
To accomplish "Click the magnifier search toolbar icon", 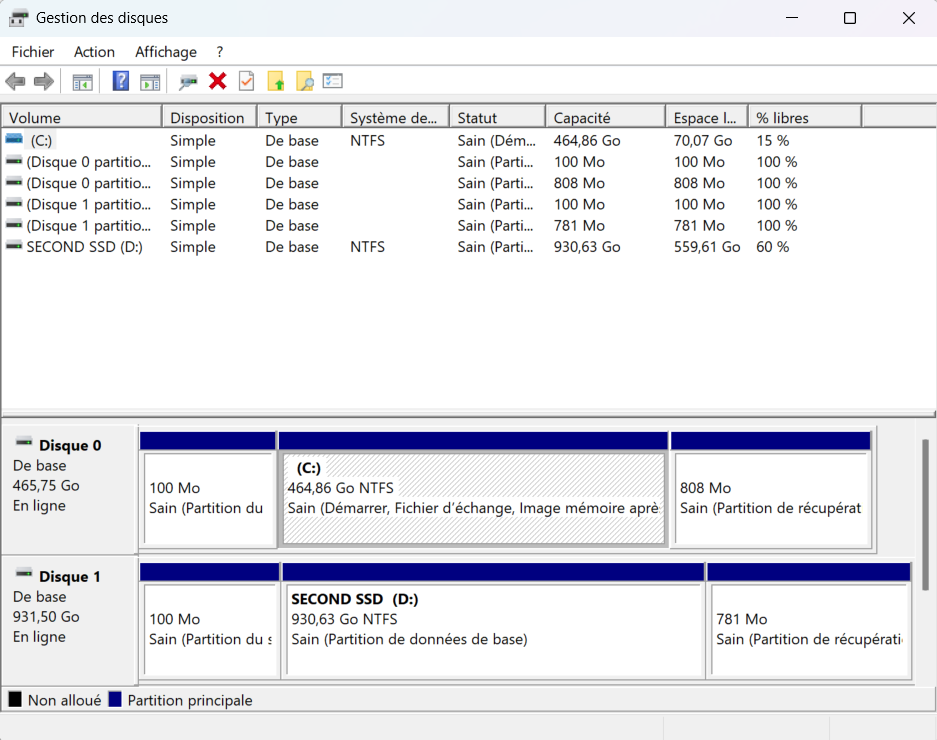I will 305,82.
